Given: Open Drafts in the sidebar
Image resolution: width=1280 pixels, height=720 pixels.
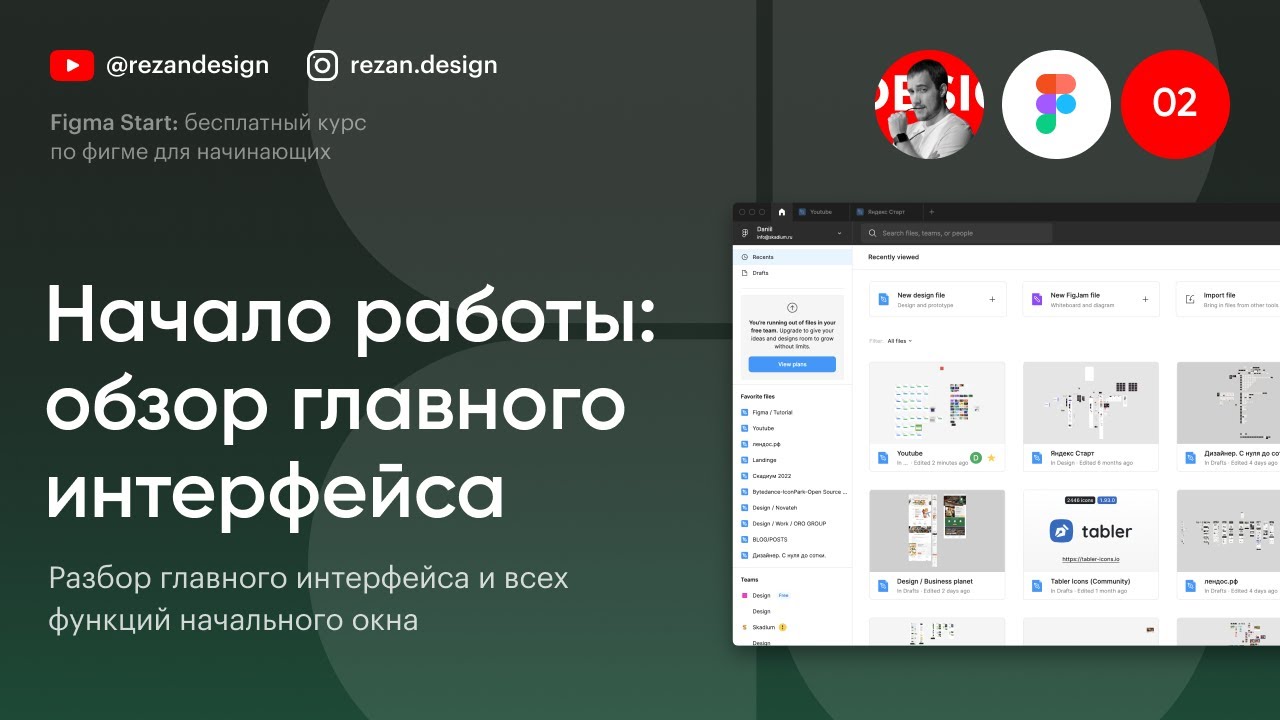Looking at the screenshot, I should 792,273.
